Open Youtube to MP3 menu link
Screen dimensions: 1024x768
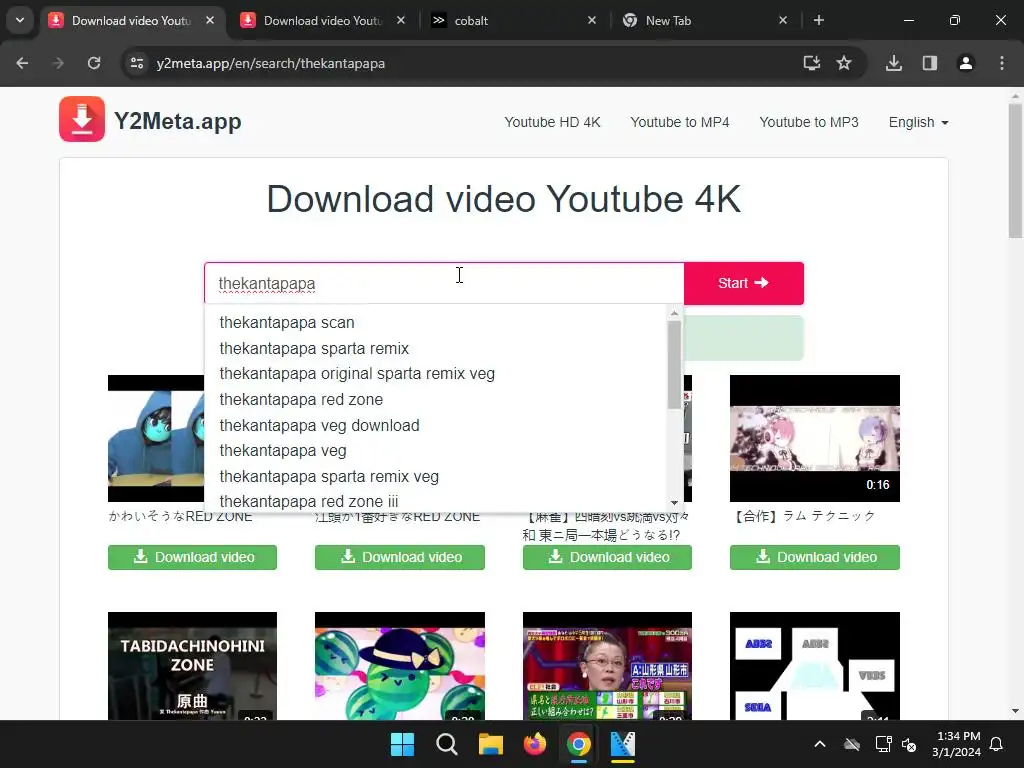pyautogui.click(x=808, y=122)
